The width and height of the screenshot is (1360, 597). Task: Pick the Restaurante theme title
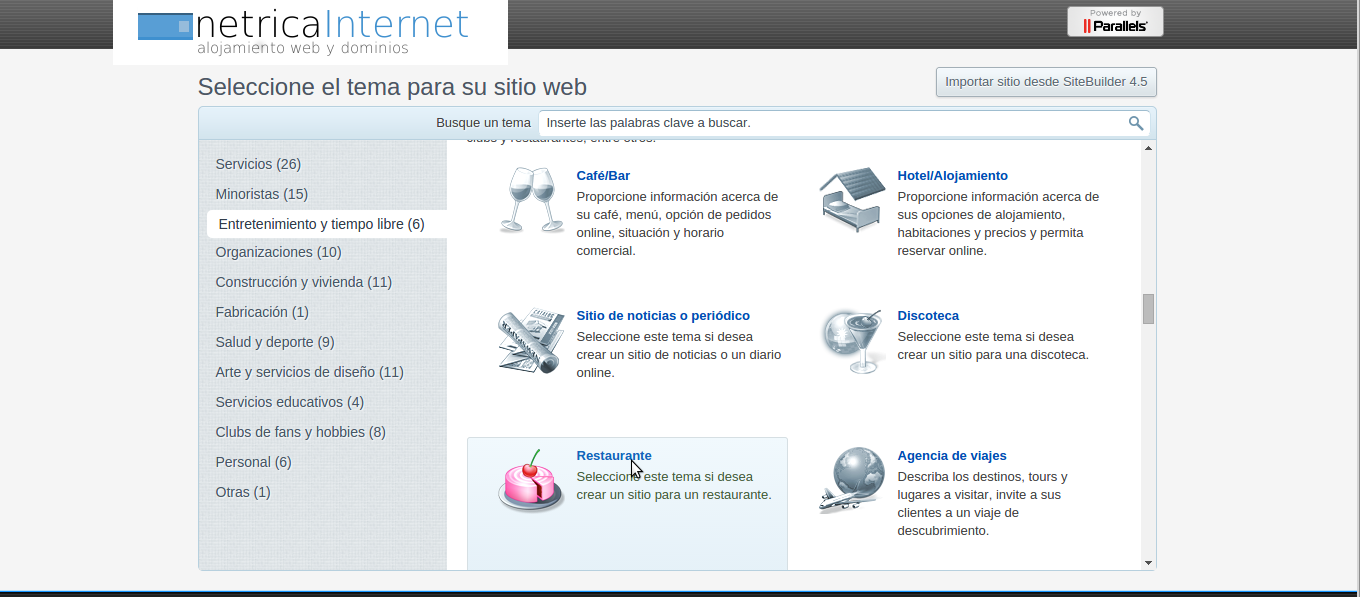614,455
